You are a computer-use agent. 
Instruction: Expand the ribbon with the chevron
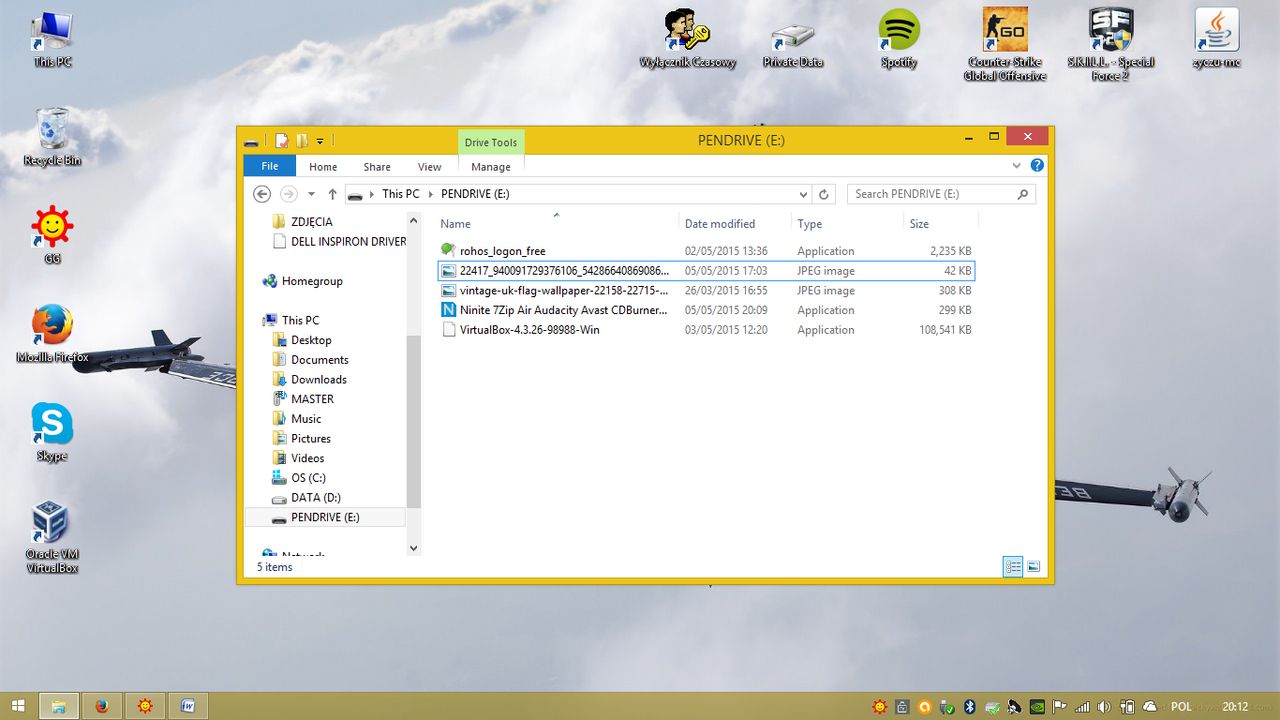1017,166
